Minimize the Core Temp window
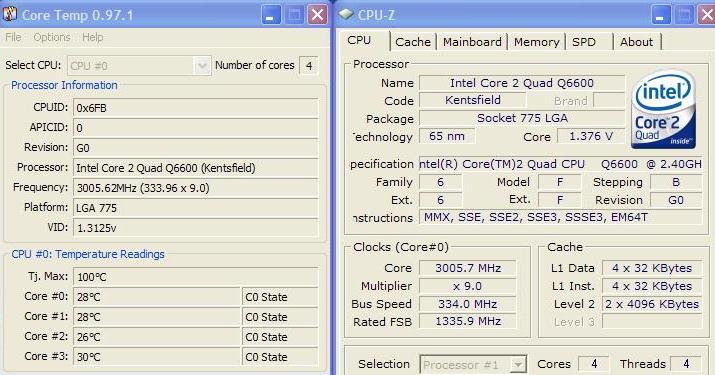Image resolution: width=715 pixels, height=375 pixels. pyautogui.click(x=270, y=15)
